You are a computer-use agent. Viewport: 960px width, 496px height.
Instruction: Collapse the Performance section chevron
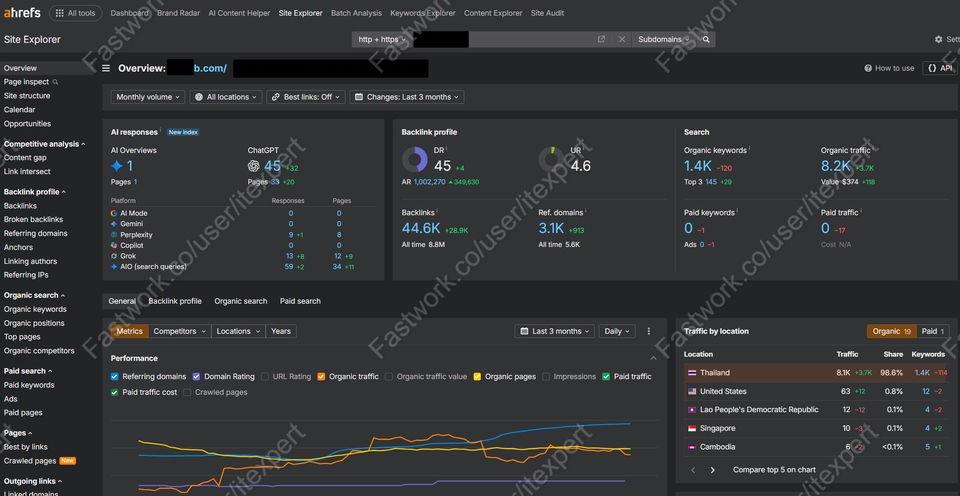click(x=653, y=358)
